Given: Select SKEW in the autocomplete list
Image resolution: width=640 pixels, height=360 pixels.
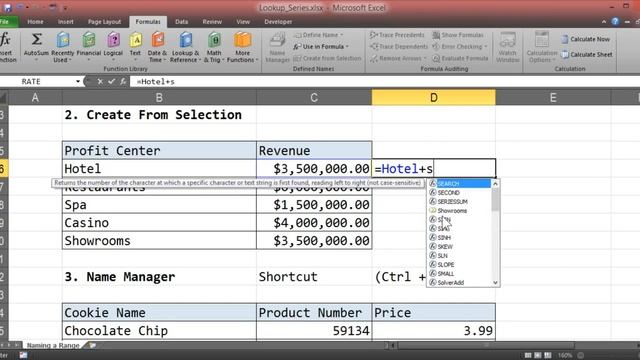Looking at the screenshot, I should (459, 247).
